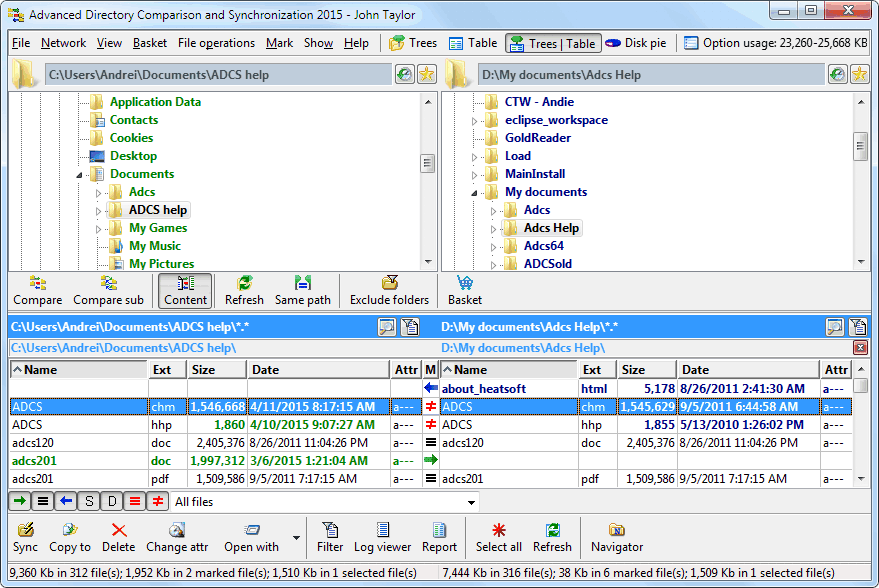Click Exclude folders tool
Screen dimensions: 879x588
pos(389,291)
